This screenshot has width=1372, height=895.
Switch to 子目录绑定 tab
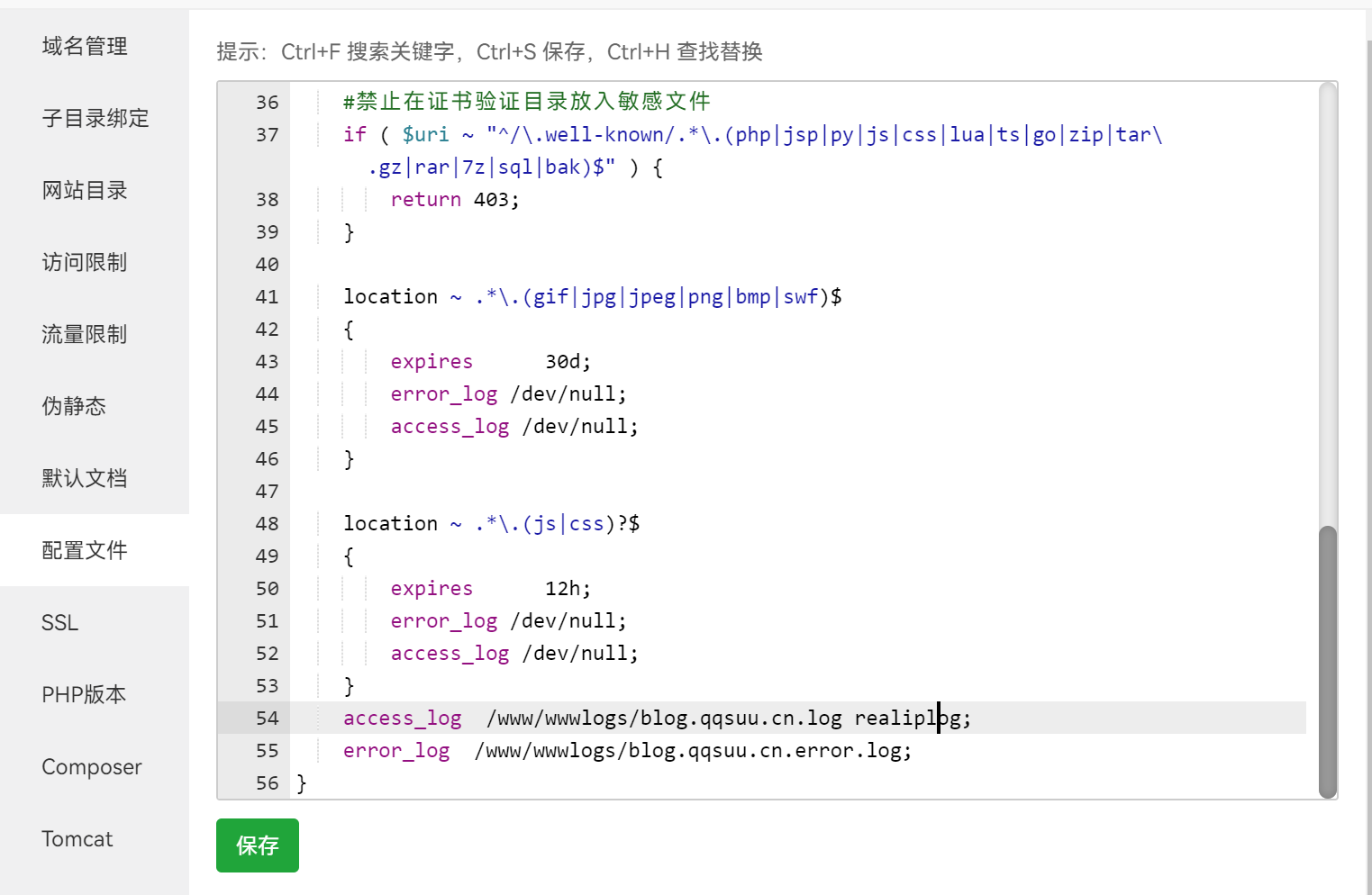tap(95, 118)
